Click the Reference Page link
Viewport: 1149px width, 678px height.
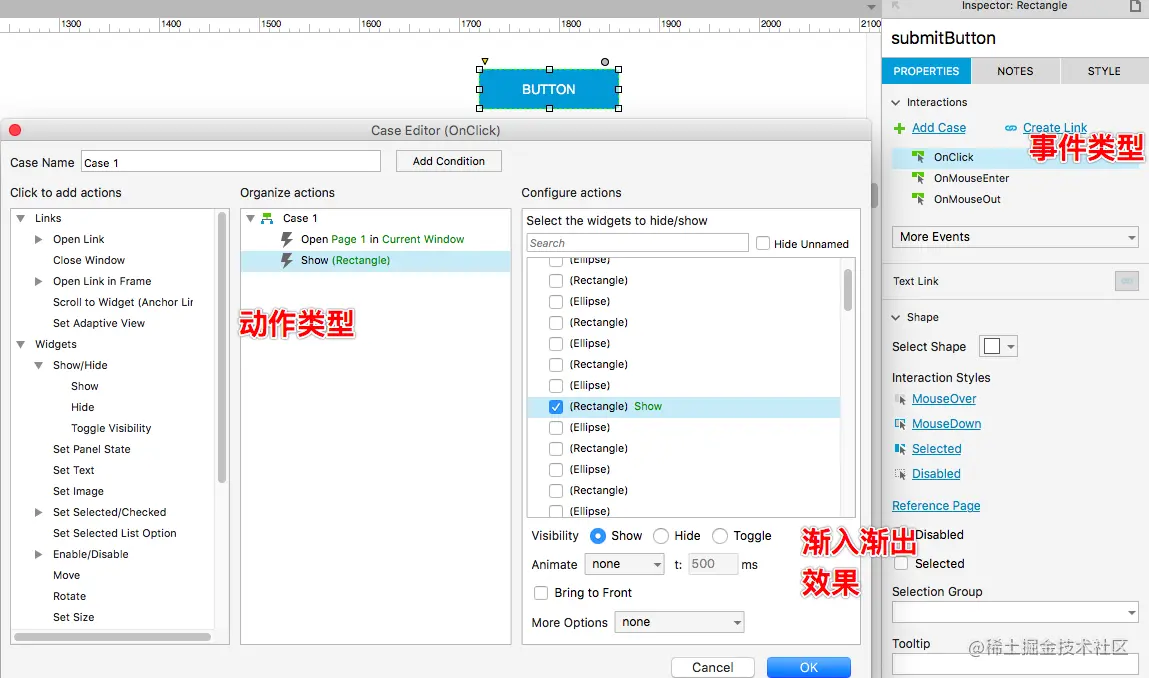[x=936, y=506]
